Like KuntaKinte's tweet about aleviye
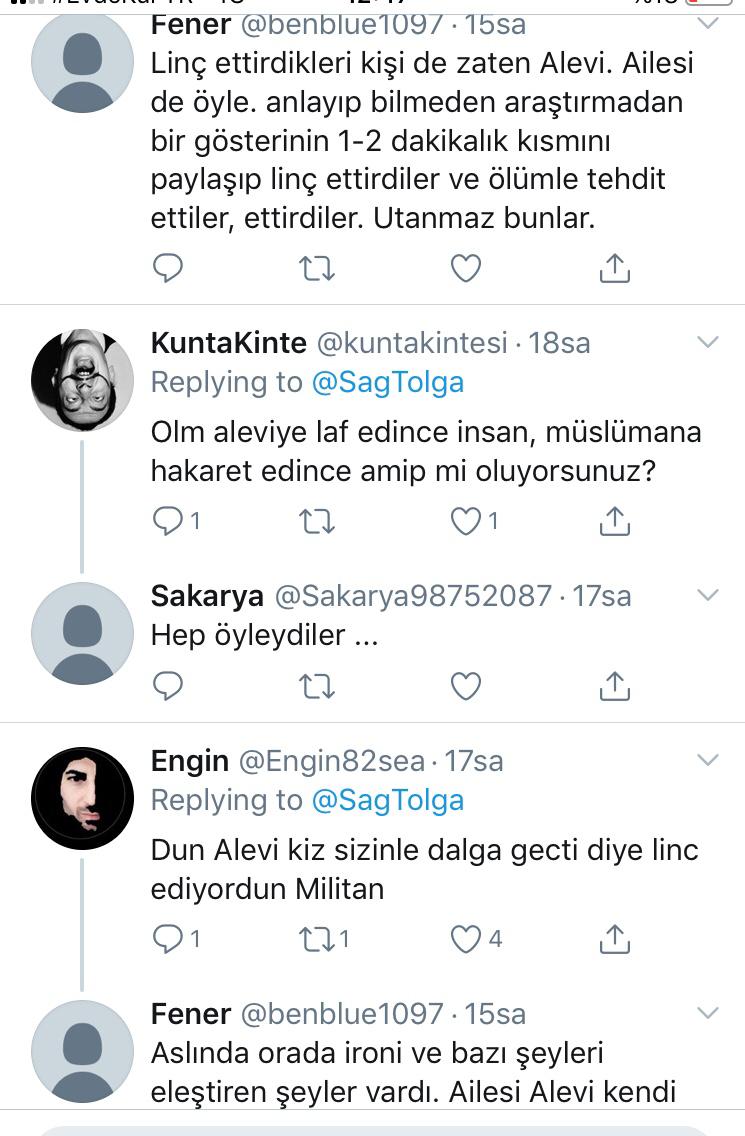Viewport: 745px width, 1136px height. (x=465, y=521)
